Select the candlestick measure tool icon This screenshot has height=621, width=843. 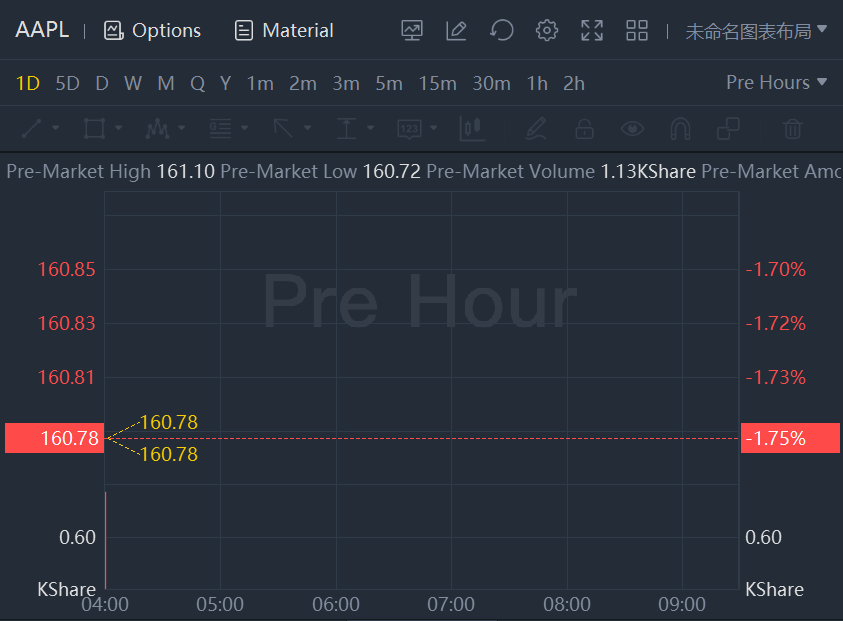coord(471,128)
